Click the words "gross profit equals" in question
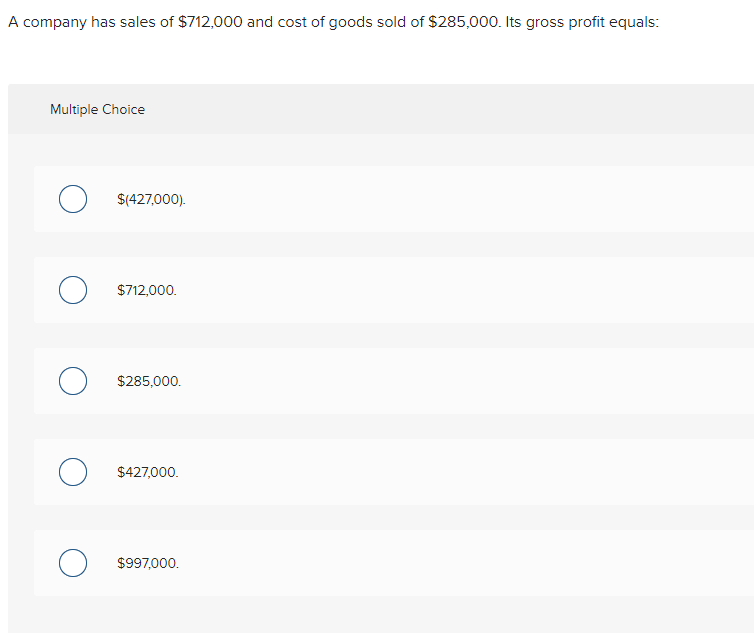The width and height of the screenshot is (754, 633). (x=603, y=23)
